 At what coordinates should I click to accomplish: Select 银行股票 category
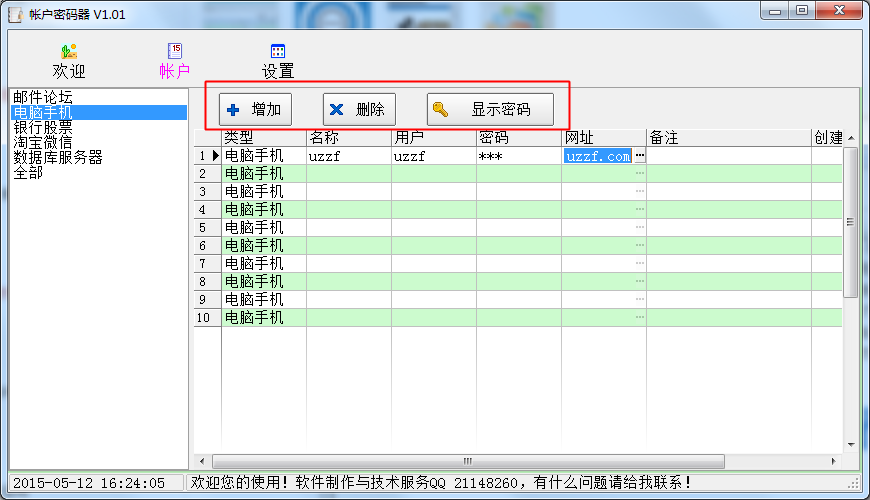pyautogui.click(x=43, y=127)
